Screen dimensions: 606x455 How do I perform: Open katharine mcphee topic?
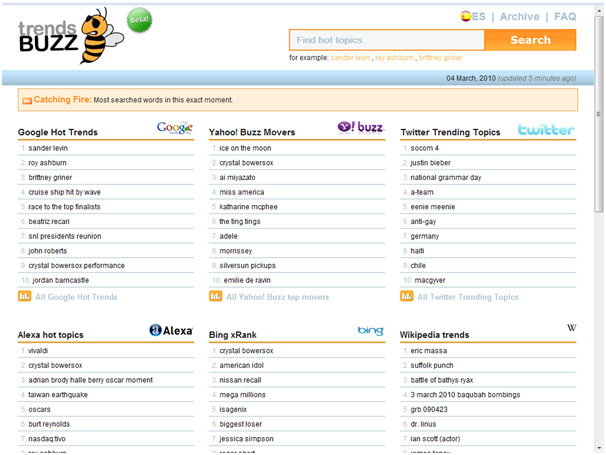click(x=248, y=207)
